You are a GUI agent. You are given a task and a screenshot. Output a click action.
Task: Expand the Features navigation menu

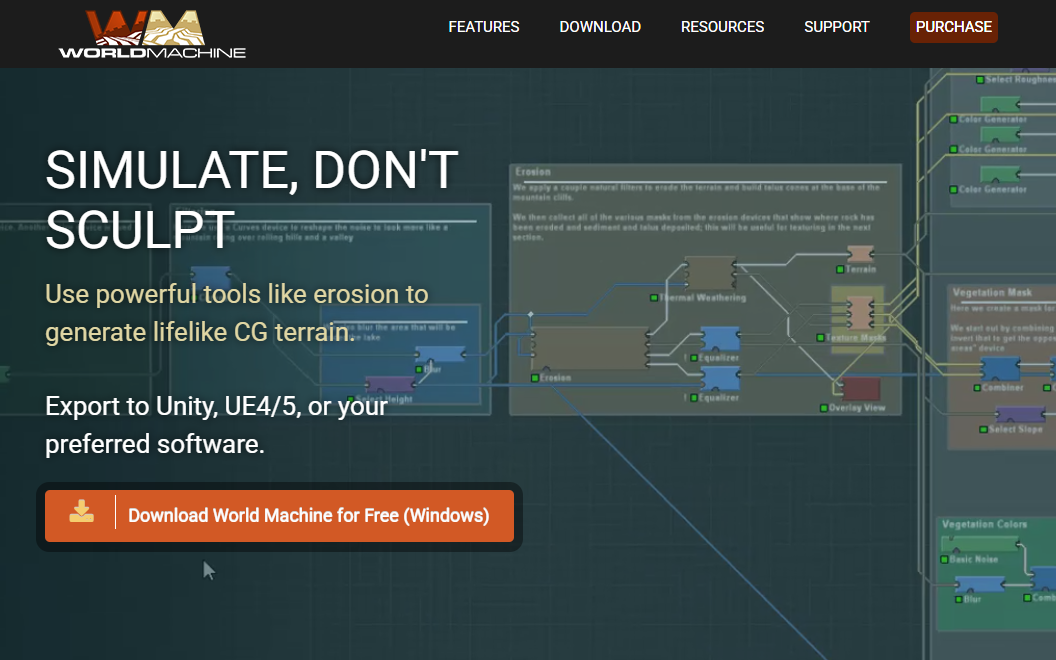pos(484,27)
